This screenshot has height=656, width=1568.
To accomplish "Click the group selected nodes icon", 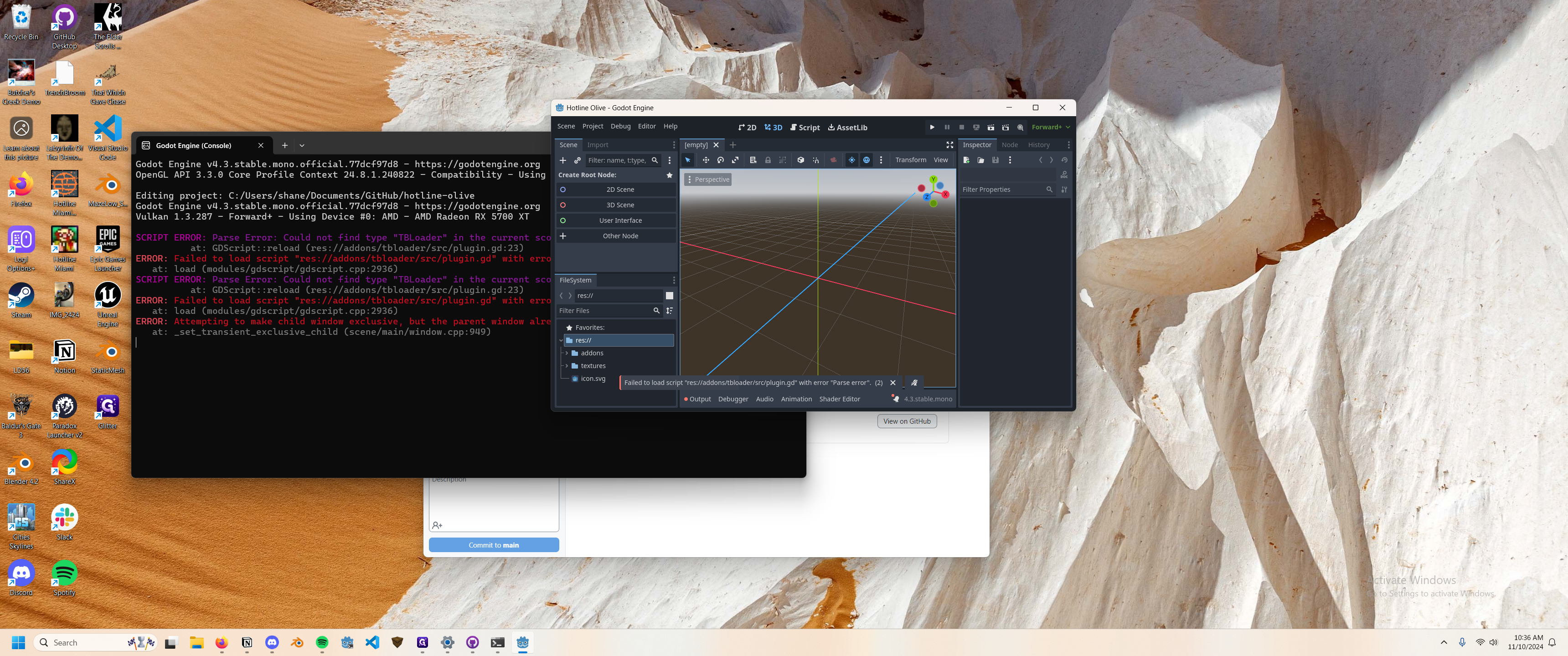I will tap(782, 160).
